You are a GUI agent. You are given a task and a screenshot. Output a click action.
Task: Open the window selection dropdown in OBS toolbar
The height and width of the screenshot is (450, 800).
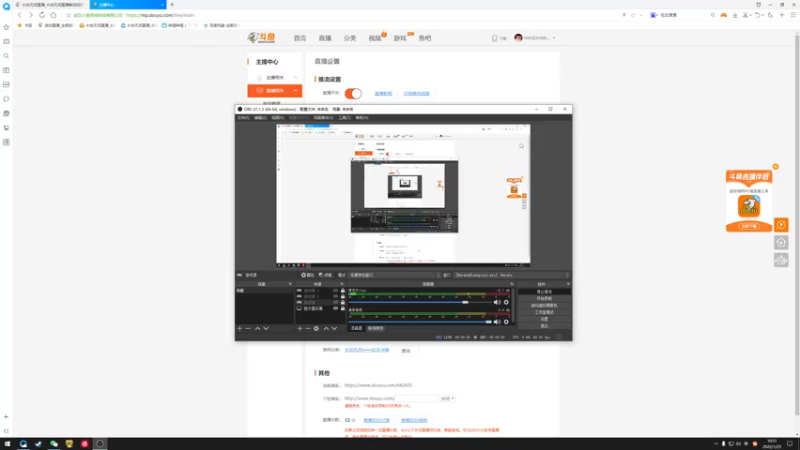click(x=511, y=275)
